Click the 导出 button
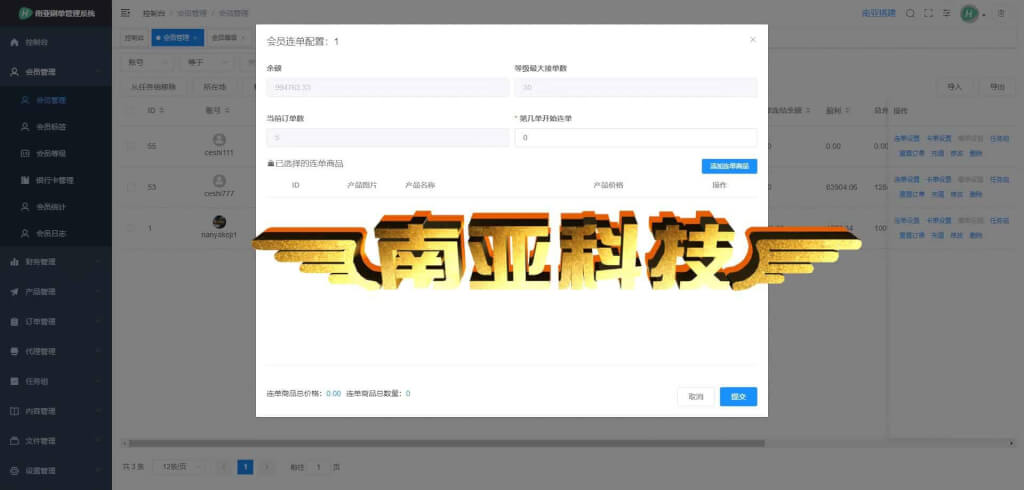 (997, 86)
